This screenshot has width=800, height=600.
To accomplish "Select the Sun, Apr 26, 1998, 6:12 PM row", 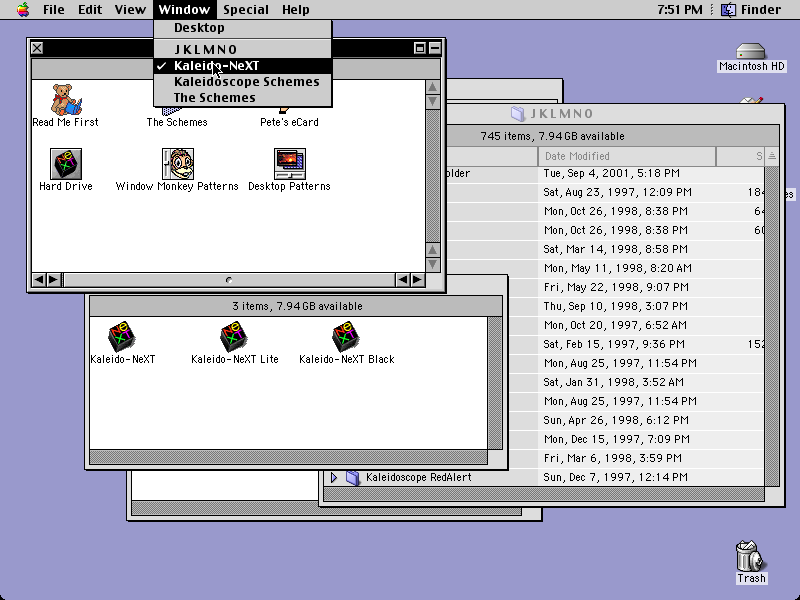I will tap(636, 420).
